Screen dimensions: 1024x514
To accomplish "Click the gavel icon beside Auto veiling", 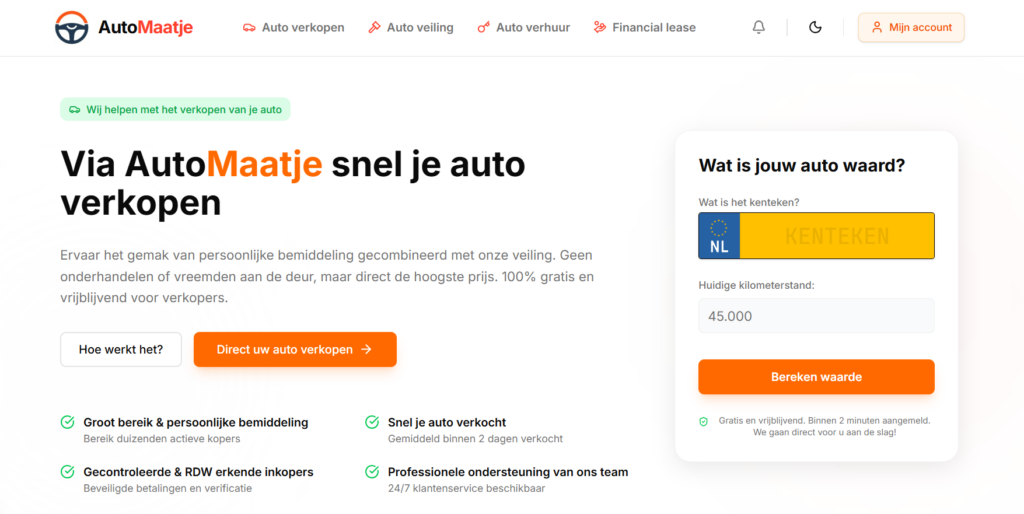I will pyautogui.click(x=374, y=28).
